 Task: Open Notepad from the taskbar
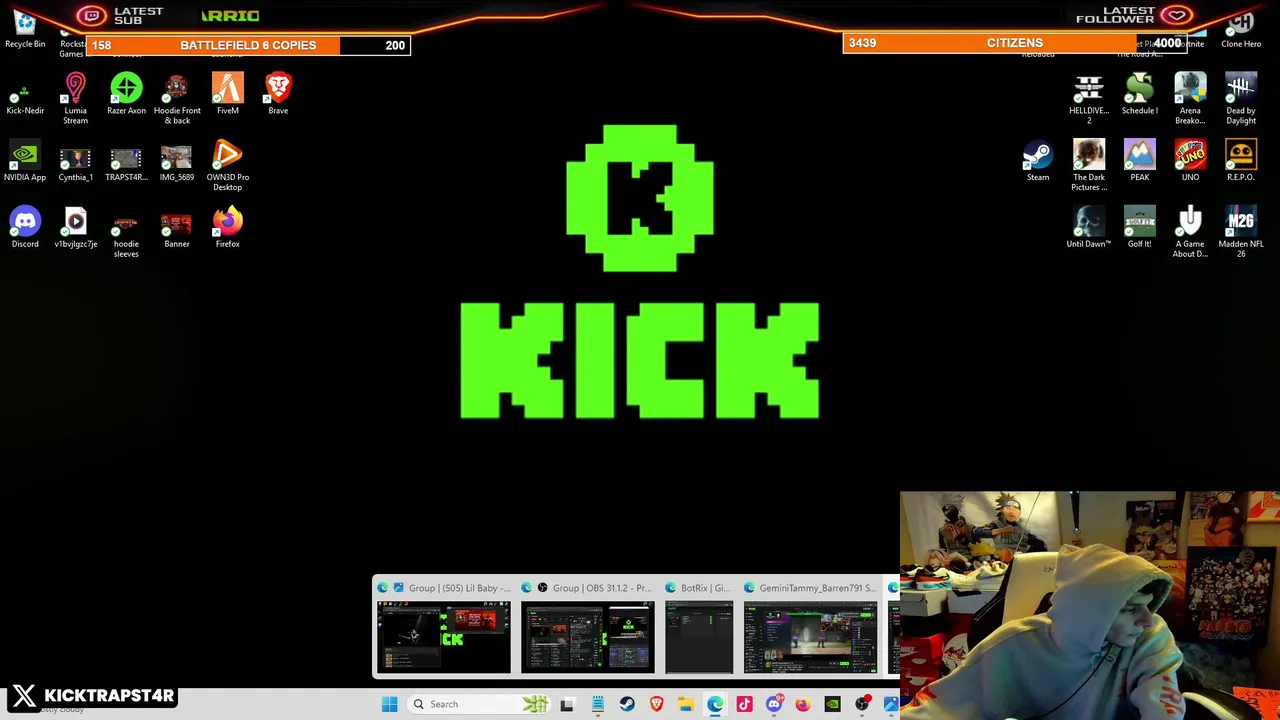click(x=597, y=704)
